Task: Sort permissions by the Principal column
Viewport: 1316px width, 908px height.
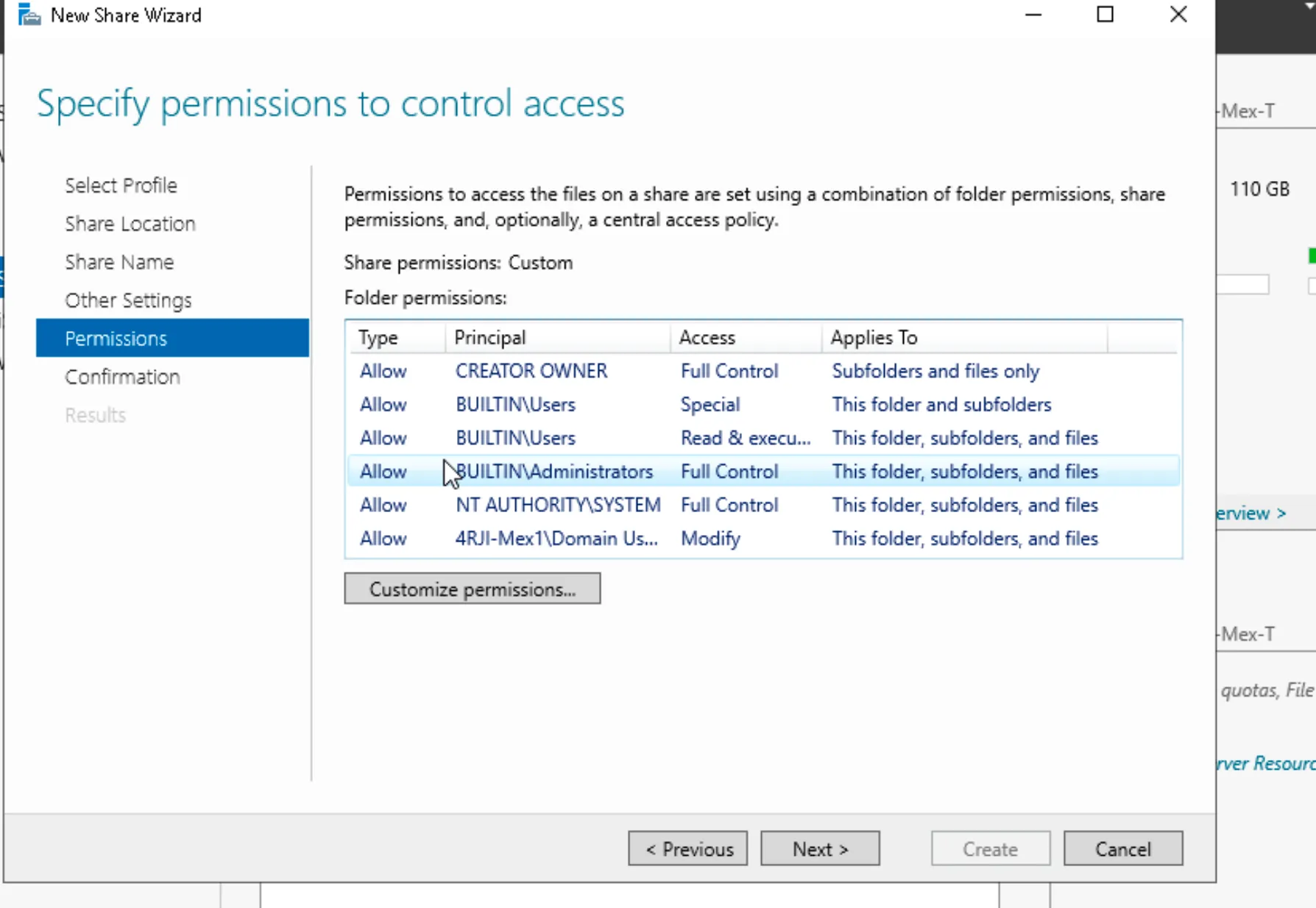Action: point(489,337)
